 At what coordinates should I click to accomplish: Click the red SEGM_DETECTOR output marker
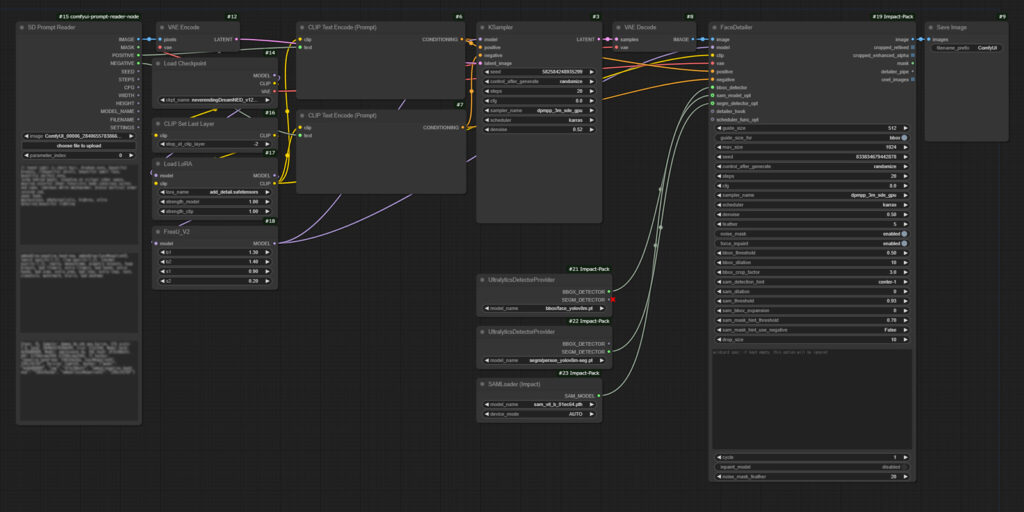[611, 300]
